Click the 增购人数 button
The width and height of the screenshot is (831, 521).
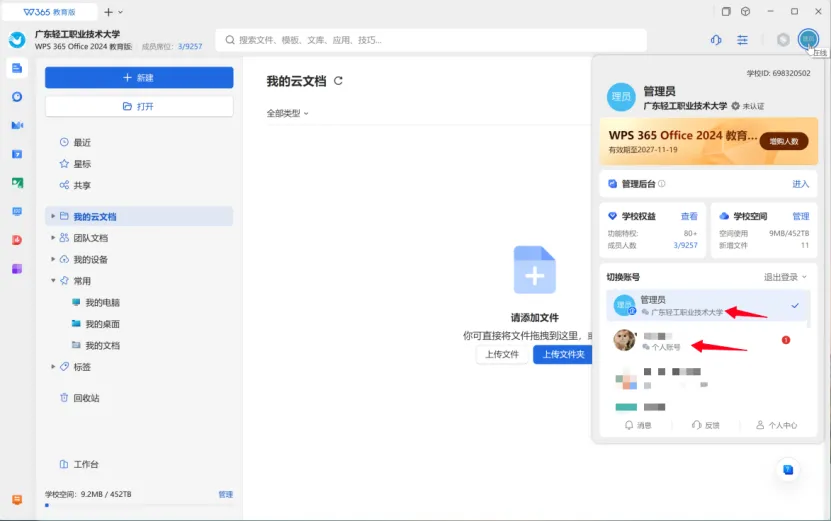(x=784, y=141)
